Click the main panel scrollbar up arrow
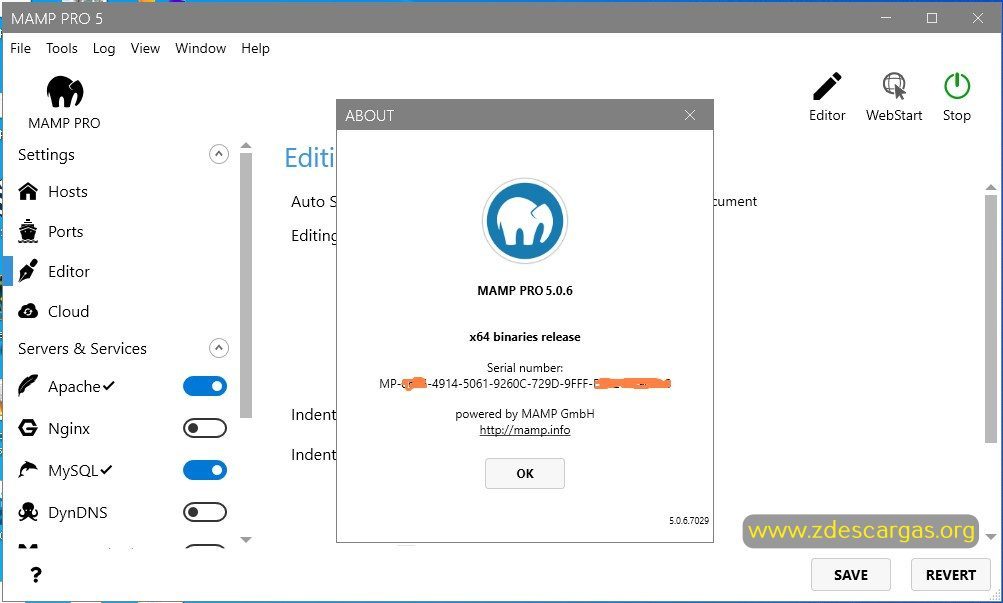This screenshot has width=1003, height=603. click(991, 187)
